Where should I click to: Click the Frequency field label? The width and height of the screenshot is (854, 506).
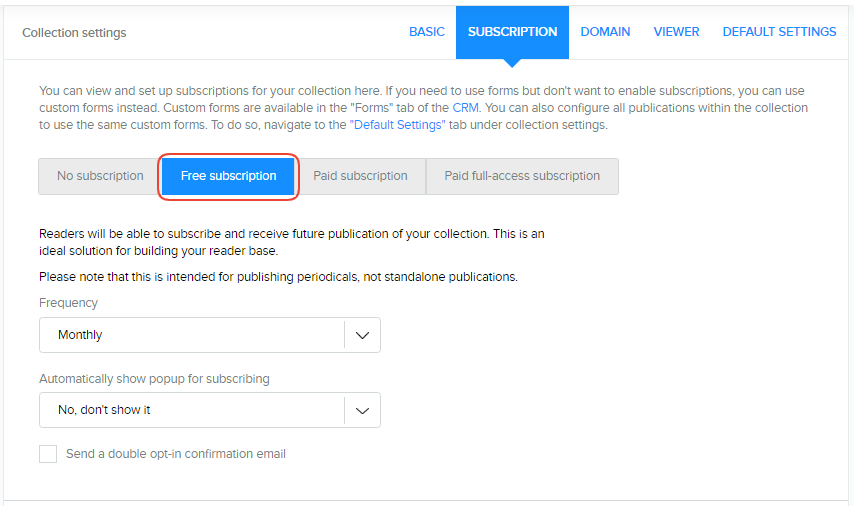click(x=69, y=303)
